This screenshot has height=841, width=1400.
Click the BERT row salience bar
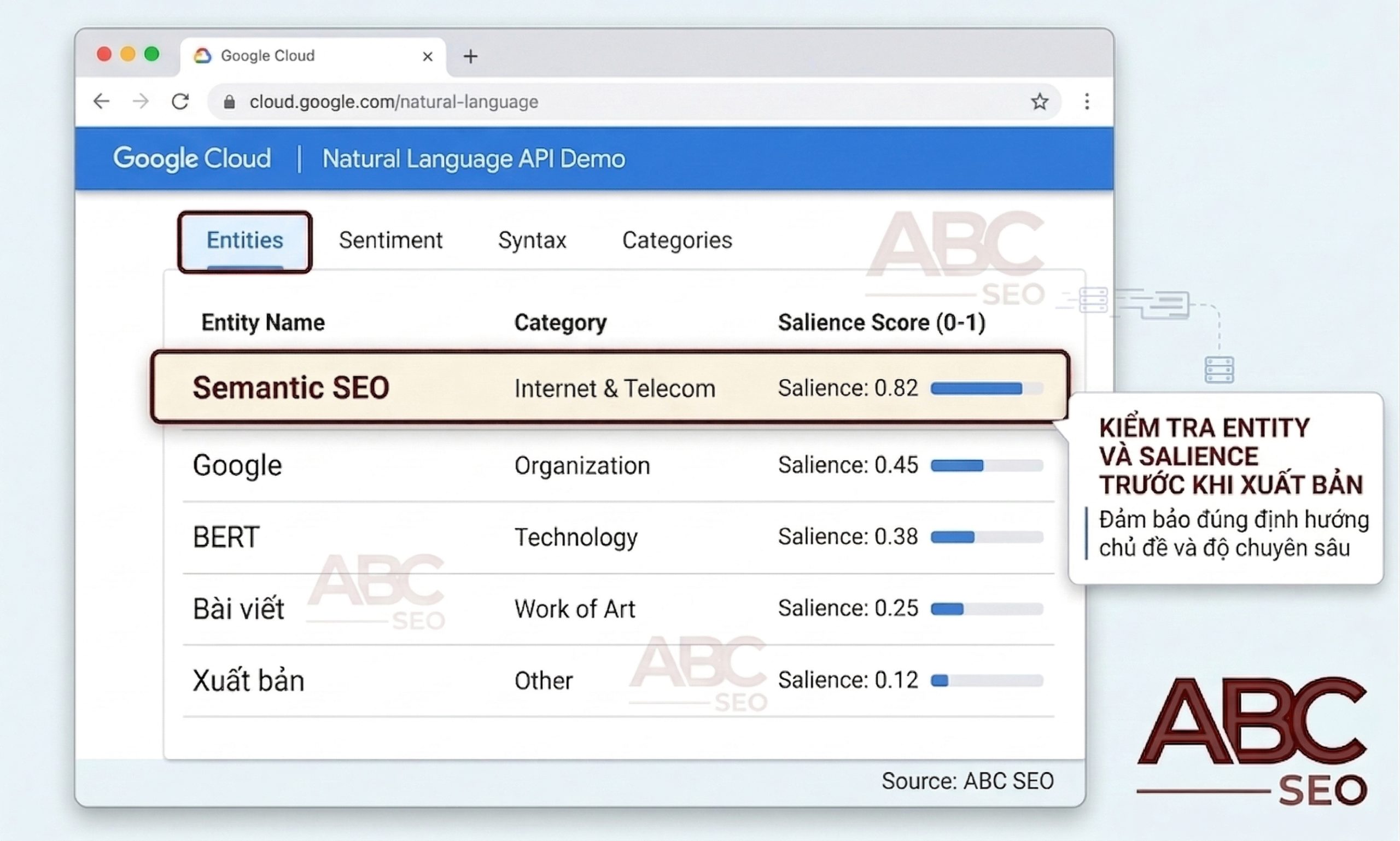(987, 537)
